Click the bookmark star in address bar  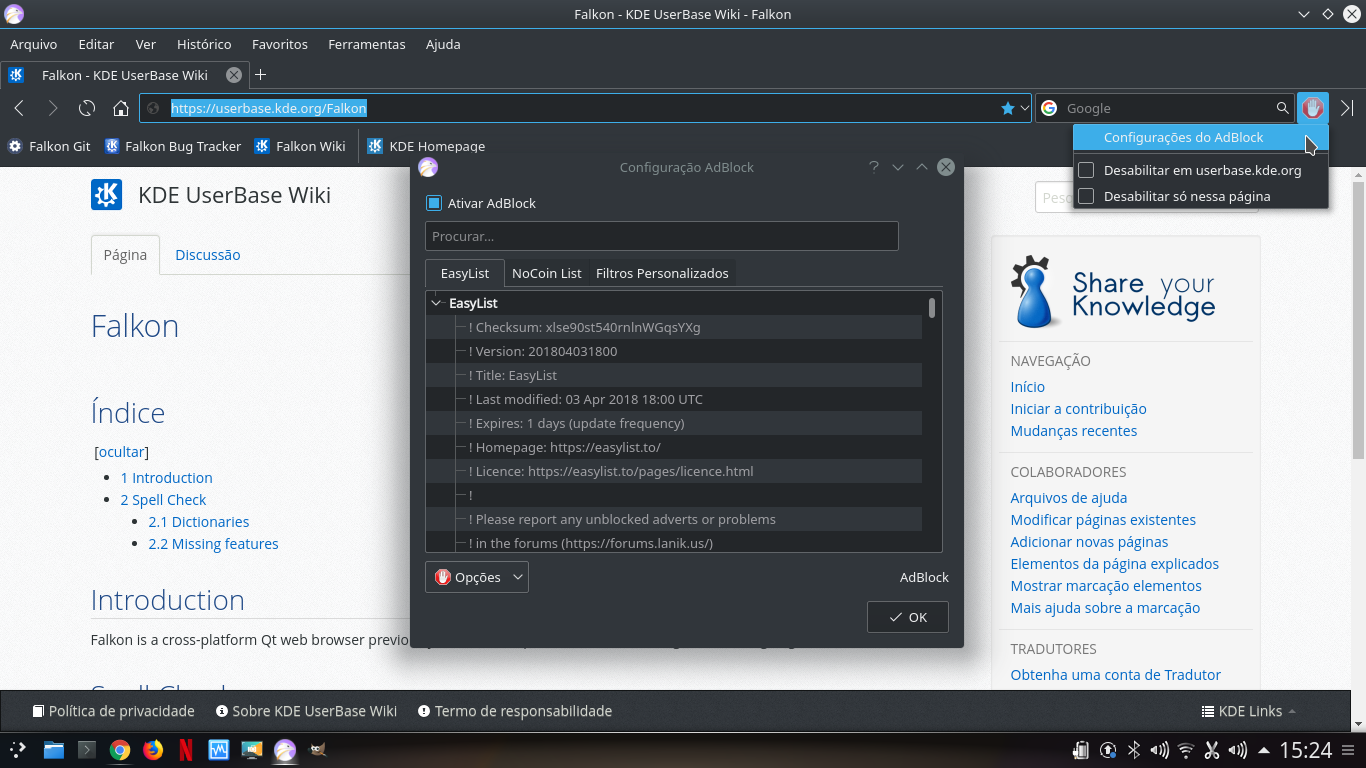click(1008, 108)
